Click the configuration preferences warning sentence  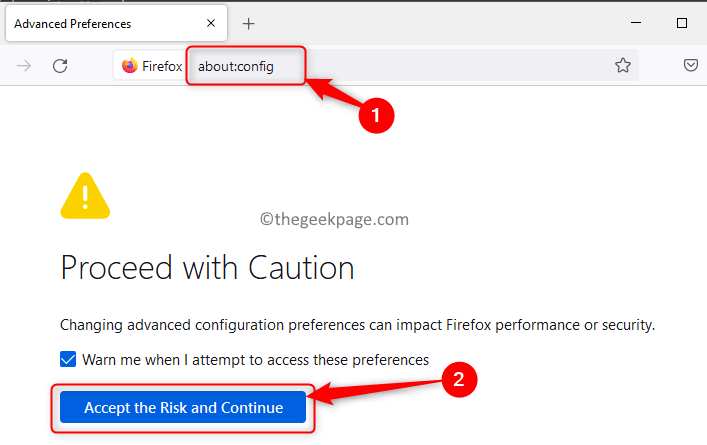click(x=357, y=325)
